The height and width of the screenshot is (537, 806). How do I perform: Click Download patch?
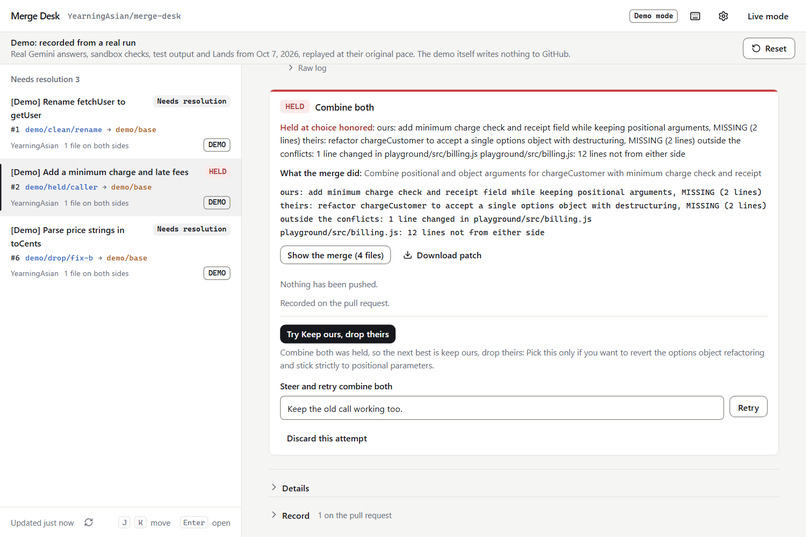(x=442, y=255)
